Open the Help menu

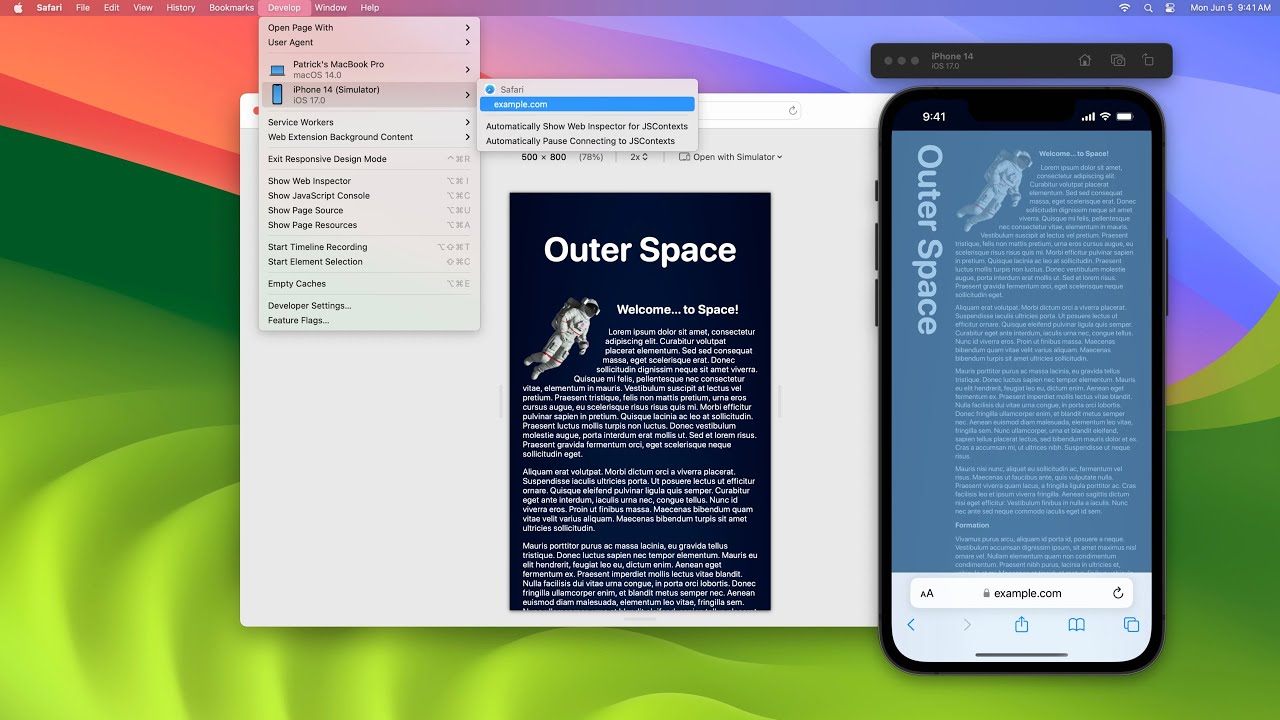click(370, 7)
